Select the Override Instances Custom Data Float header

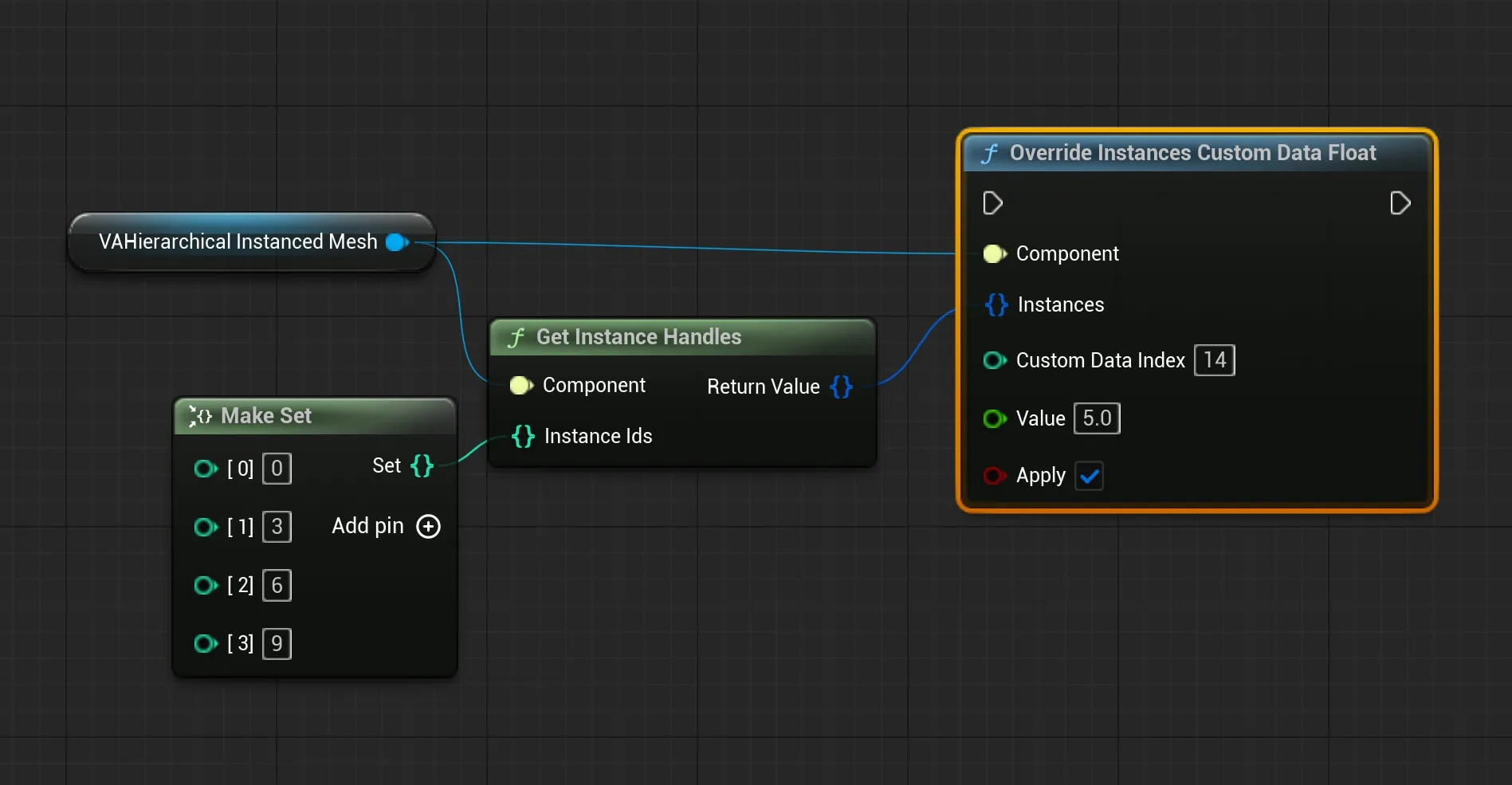(1196, 153)
